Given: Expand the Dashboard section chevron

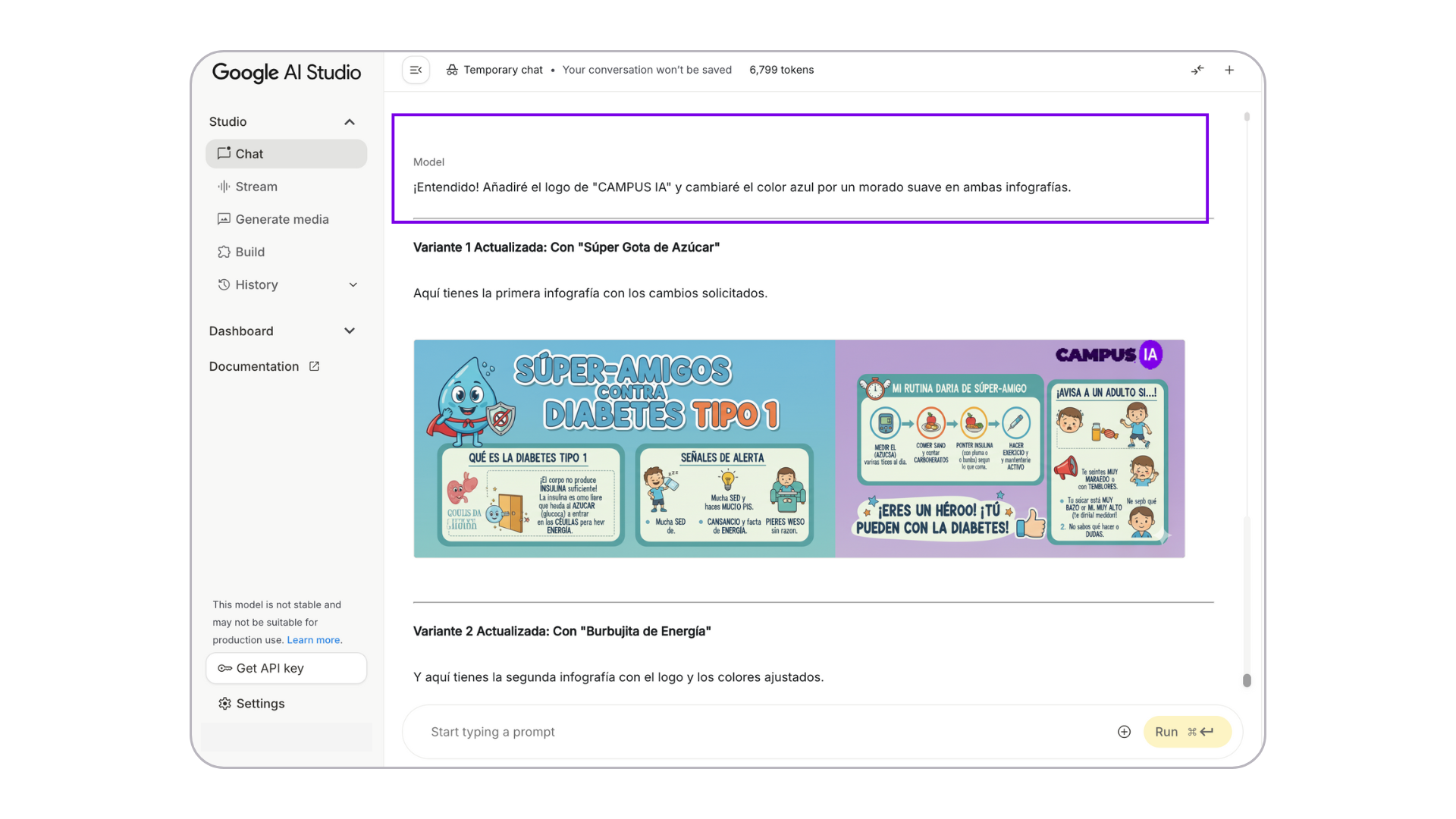Looking at the screenshot, I should pos(350,331).
